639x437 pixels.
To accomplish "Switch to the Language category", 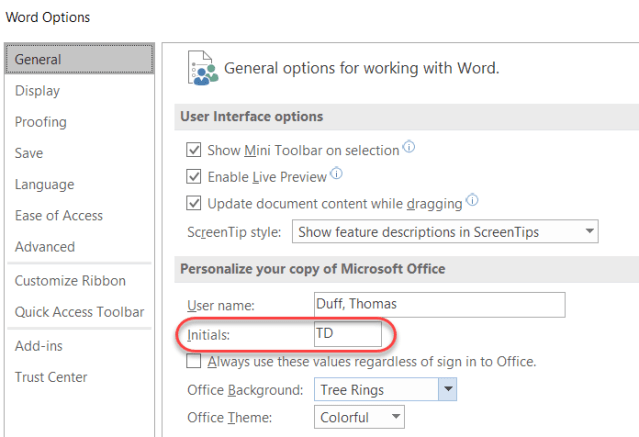I will (44, 184).
